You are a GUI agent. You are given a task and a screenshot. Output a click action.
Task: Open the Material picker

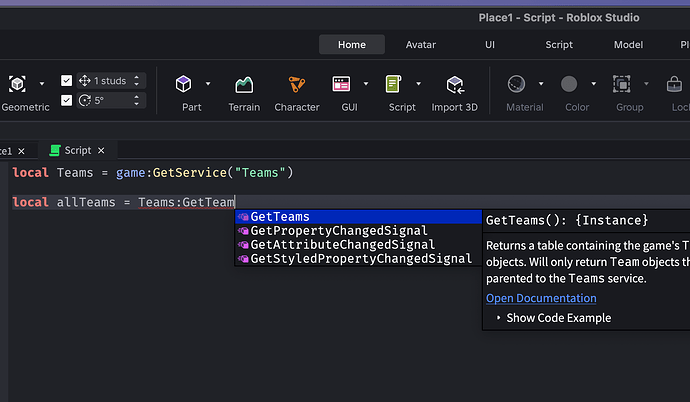516,84
